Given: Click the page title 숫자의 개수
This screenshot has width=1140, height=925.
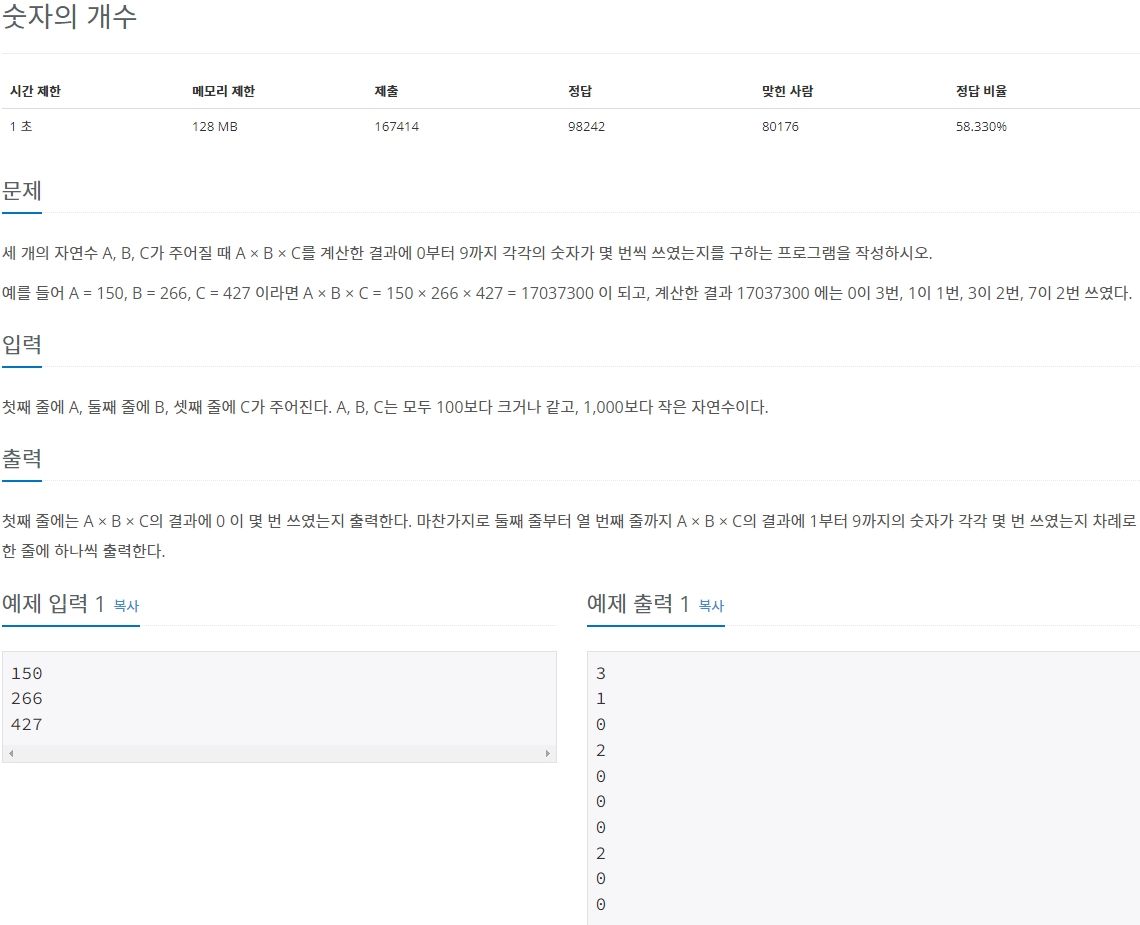Looking at the screenshot, I should [69, 16].
